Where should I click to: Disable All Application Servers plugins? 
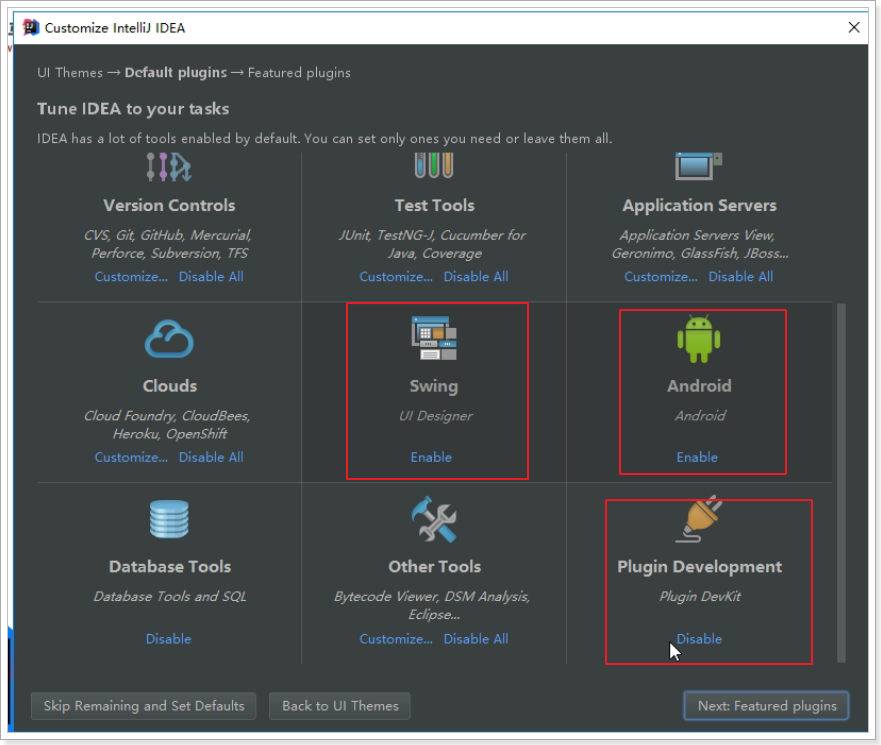click(740, 277)
